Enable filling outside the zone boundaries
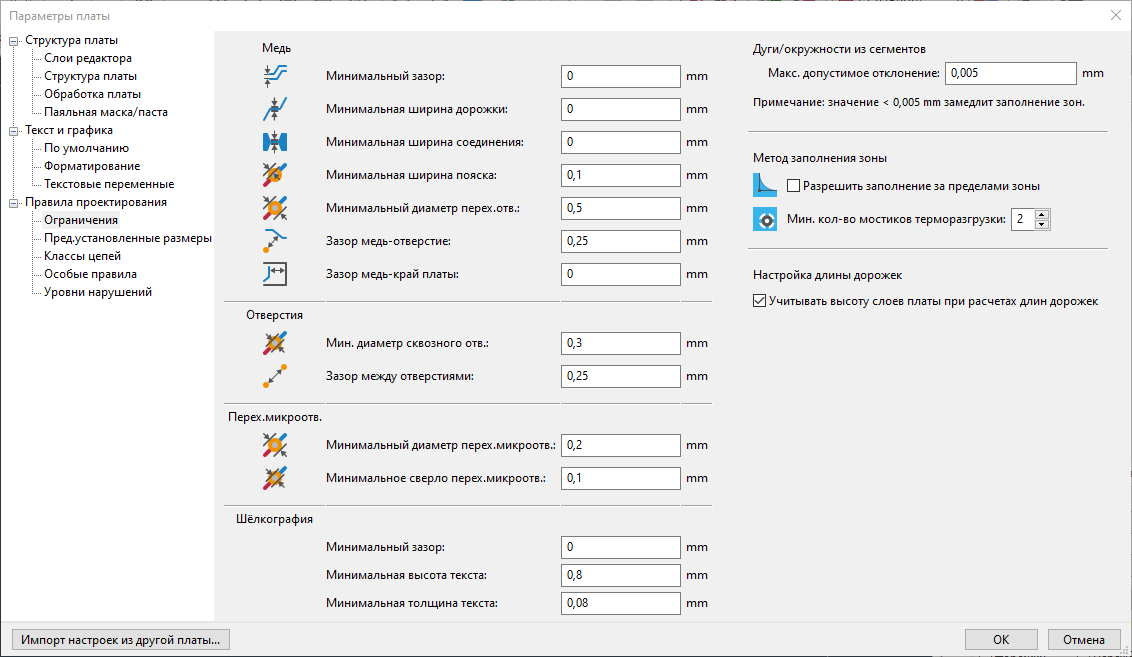1132x657 pixels. [793, 186]
